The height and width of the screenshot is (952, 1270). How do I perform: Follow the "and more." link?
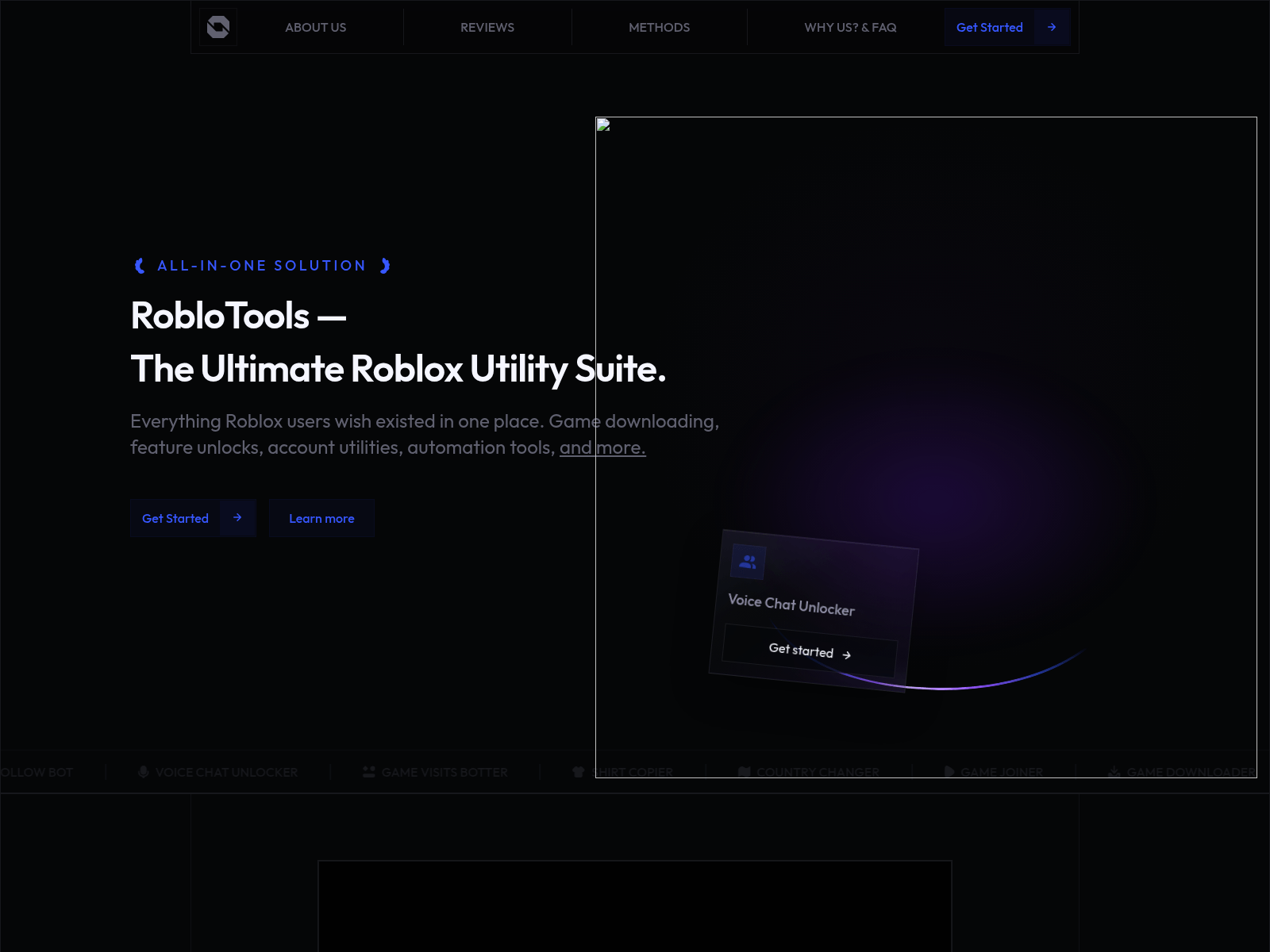(602, 447)
